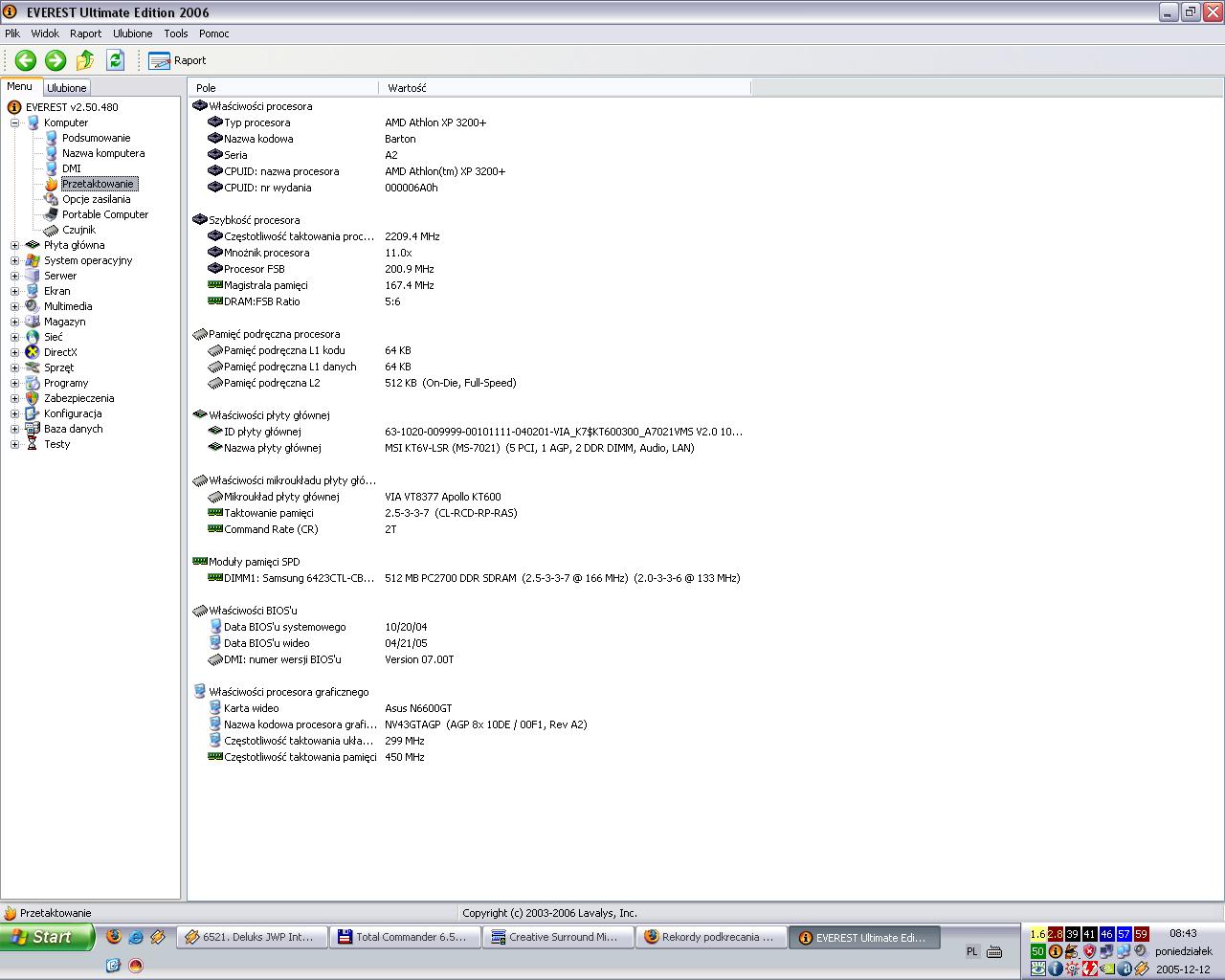Click the Zabezpieczenia shield icon
The width and height of the screenshot is (1225, 980).
pyautogui.click(x=33, y=398)
